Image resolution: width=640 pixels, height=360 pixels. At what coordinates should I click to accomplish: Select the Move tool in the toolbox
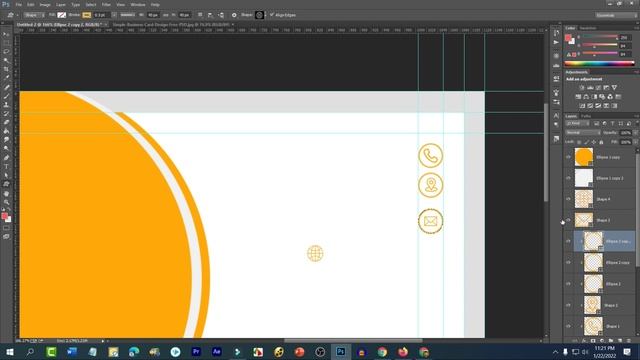(x=6, y=34)
